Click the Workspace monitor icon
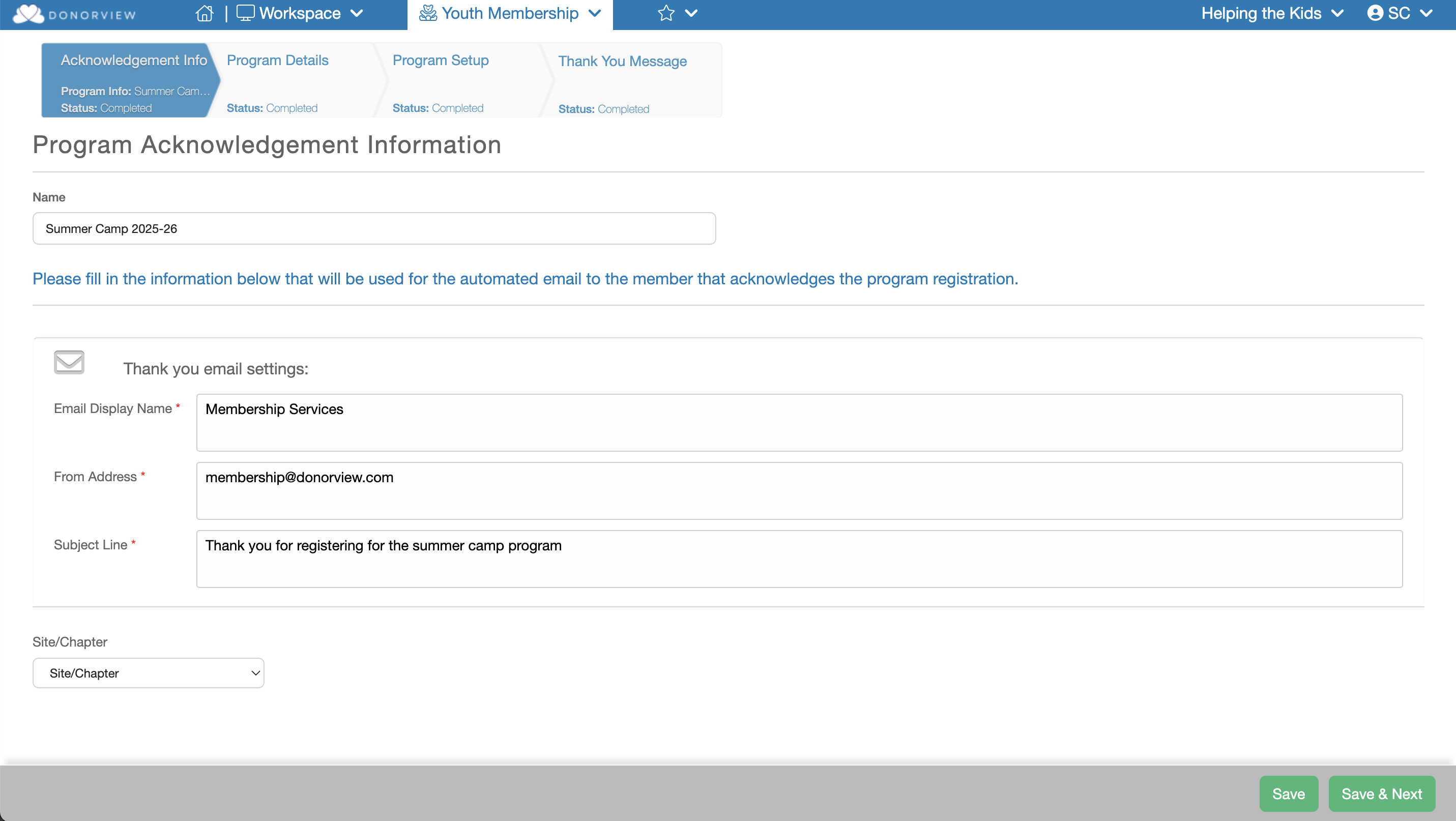This screenshot has width=1456, height=821. pyautogui.click(x=245, y=13)
